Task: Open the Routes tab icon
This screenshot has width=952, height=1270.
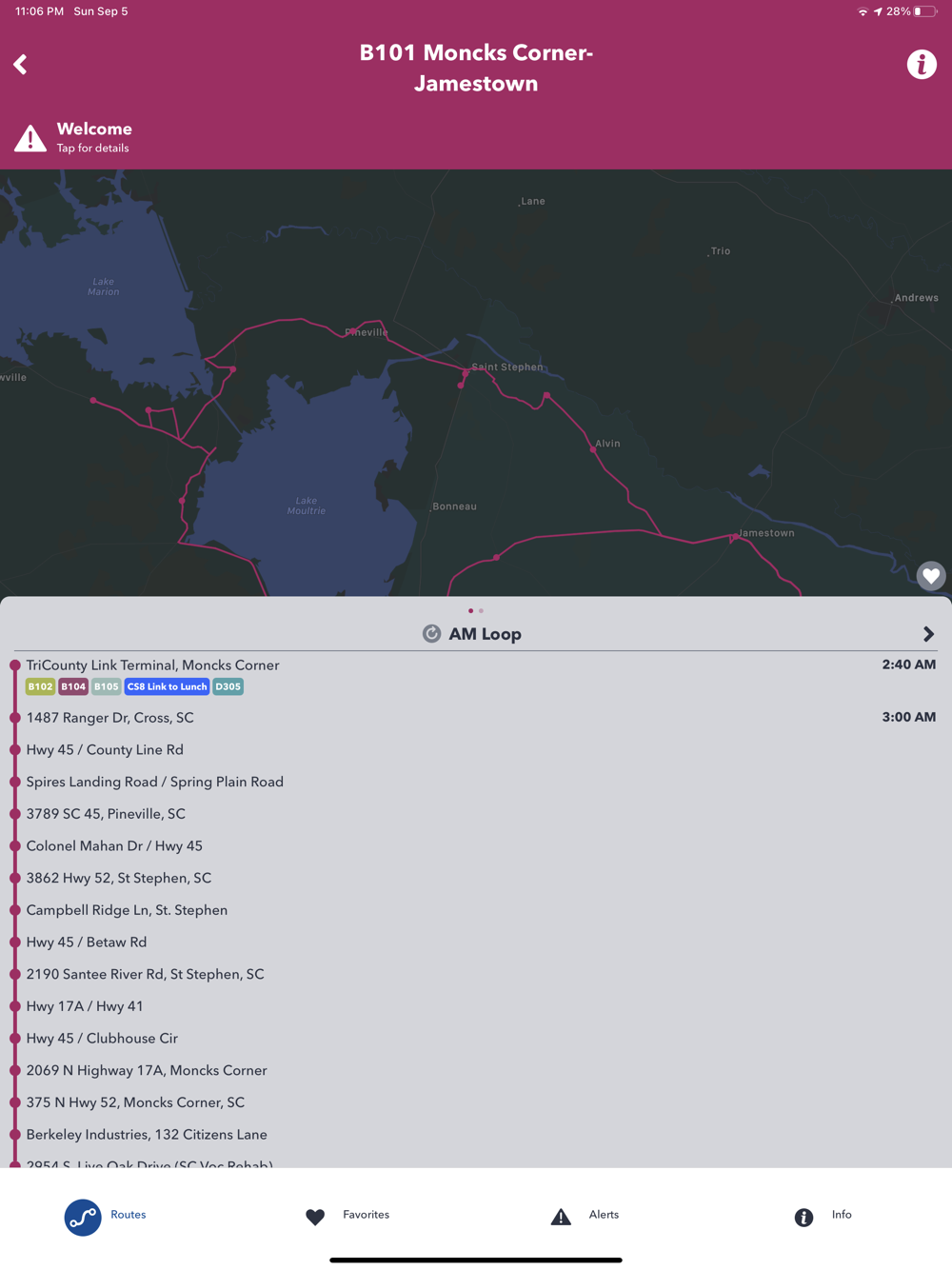Action: point(83,1218)
